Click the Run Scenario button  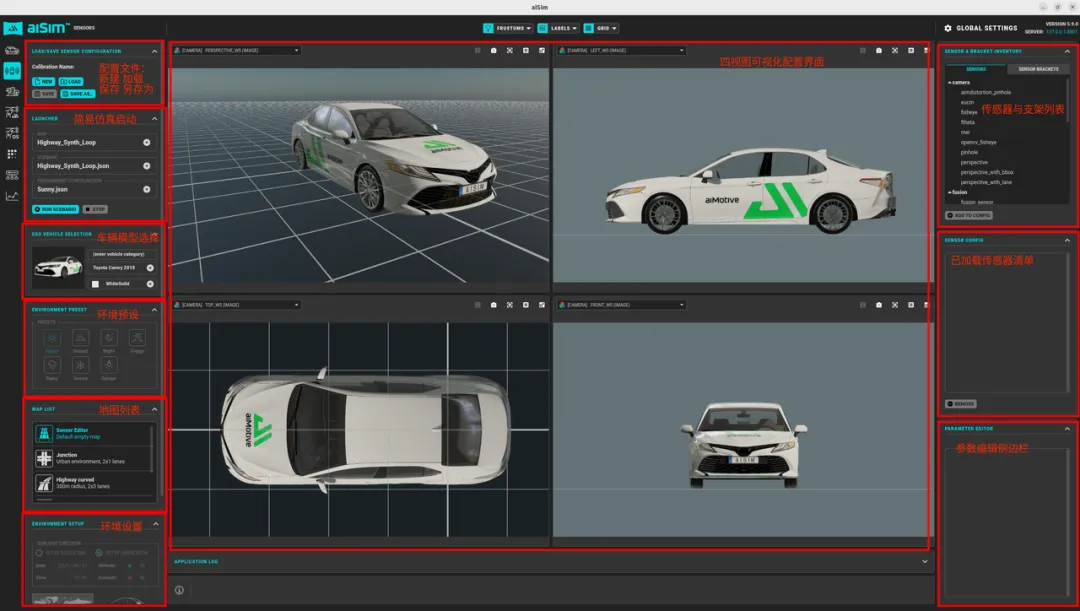pyautogui.click(x=54, y=209)
